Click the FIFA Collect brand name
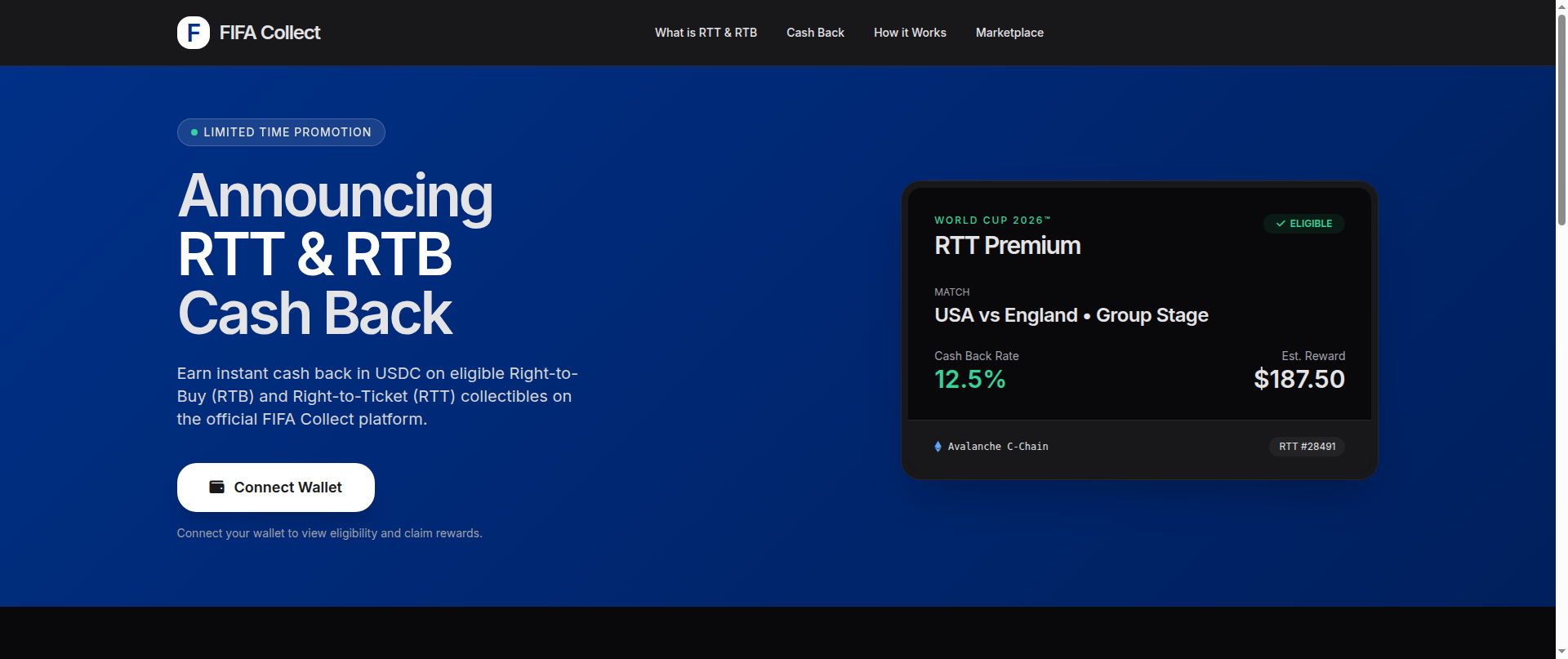The height and width of the screenshot is (659, 1568). pyautogui.click(x=269, y=33)
